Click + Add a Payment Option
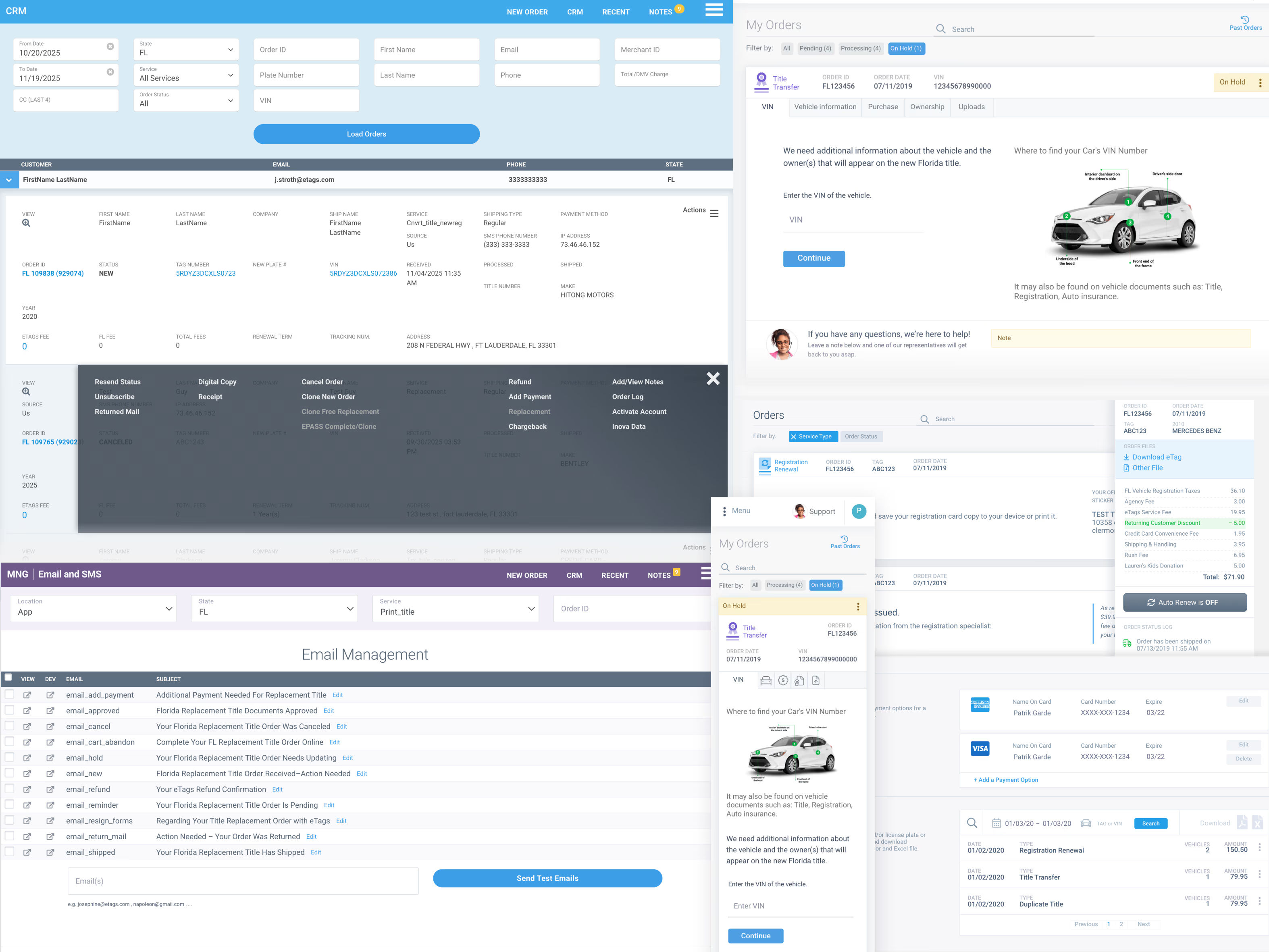The width and height of the screenshot is (1269, 952). pyautogui.click(x=1006, y=780)
